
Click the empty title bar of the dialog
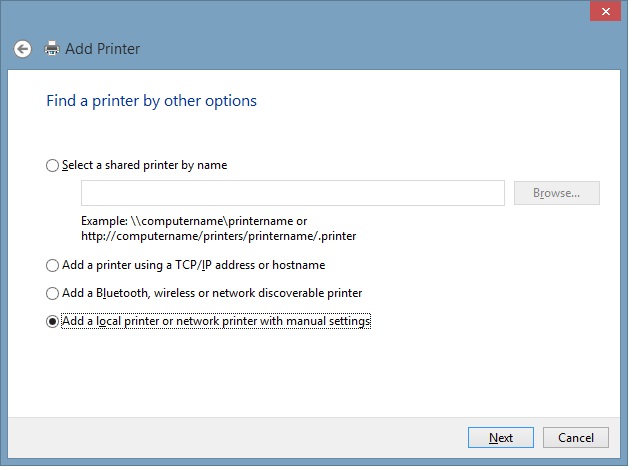[x=300, y=12]
